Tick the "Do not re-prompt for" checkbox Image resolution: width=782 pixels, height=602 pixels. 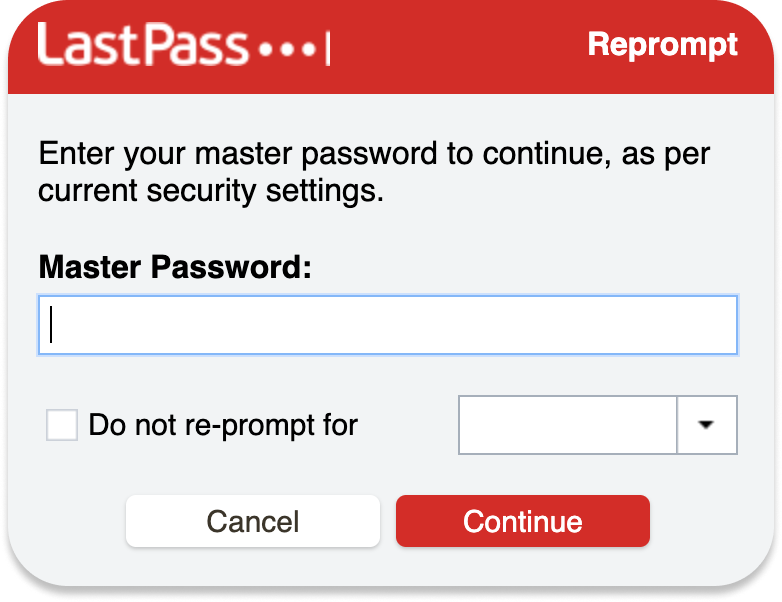[x=62, y=425]
